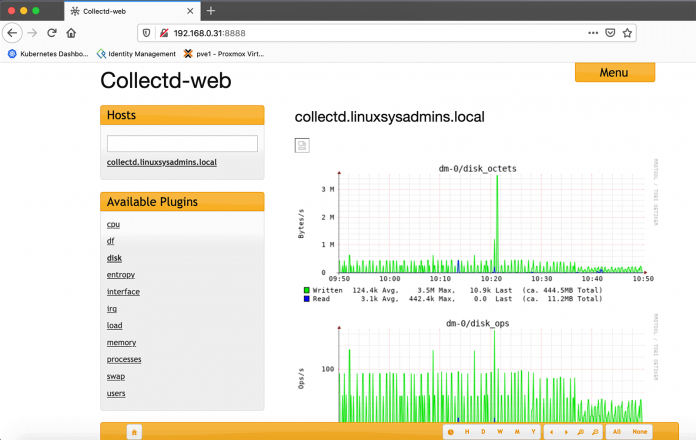
Task: Open the load plugin
Action: point(115,325)
